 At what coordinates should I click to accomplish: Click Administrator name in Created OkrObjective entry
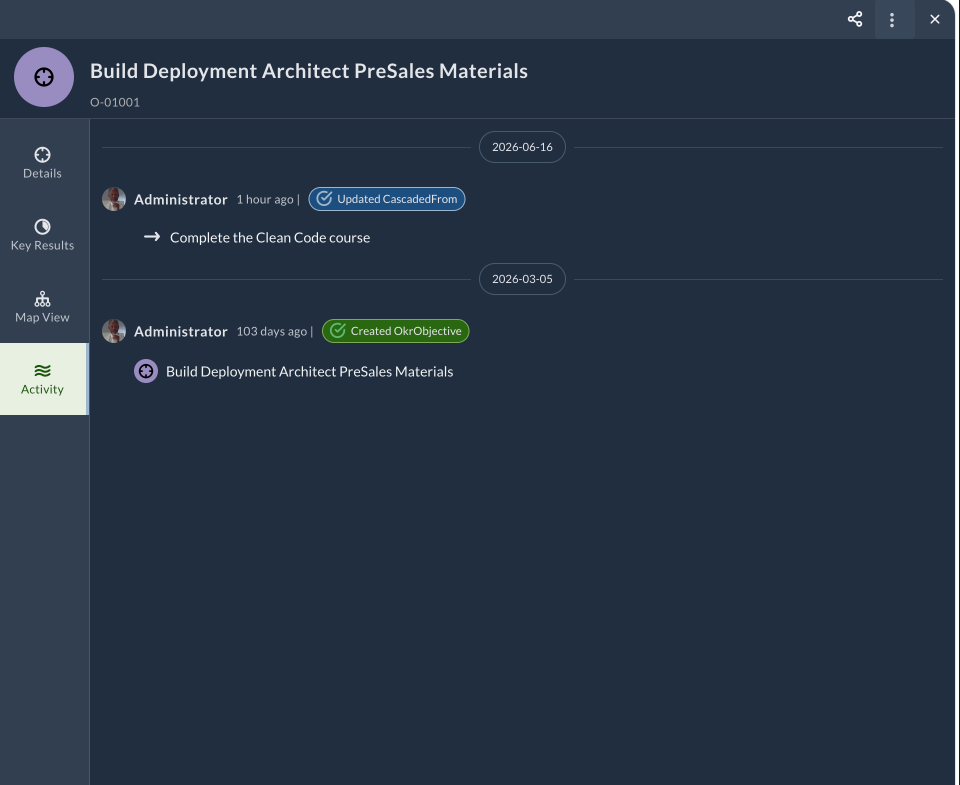(181, 332)
